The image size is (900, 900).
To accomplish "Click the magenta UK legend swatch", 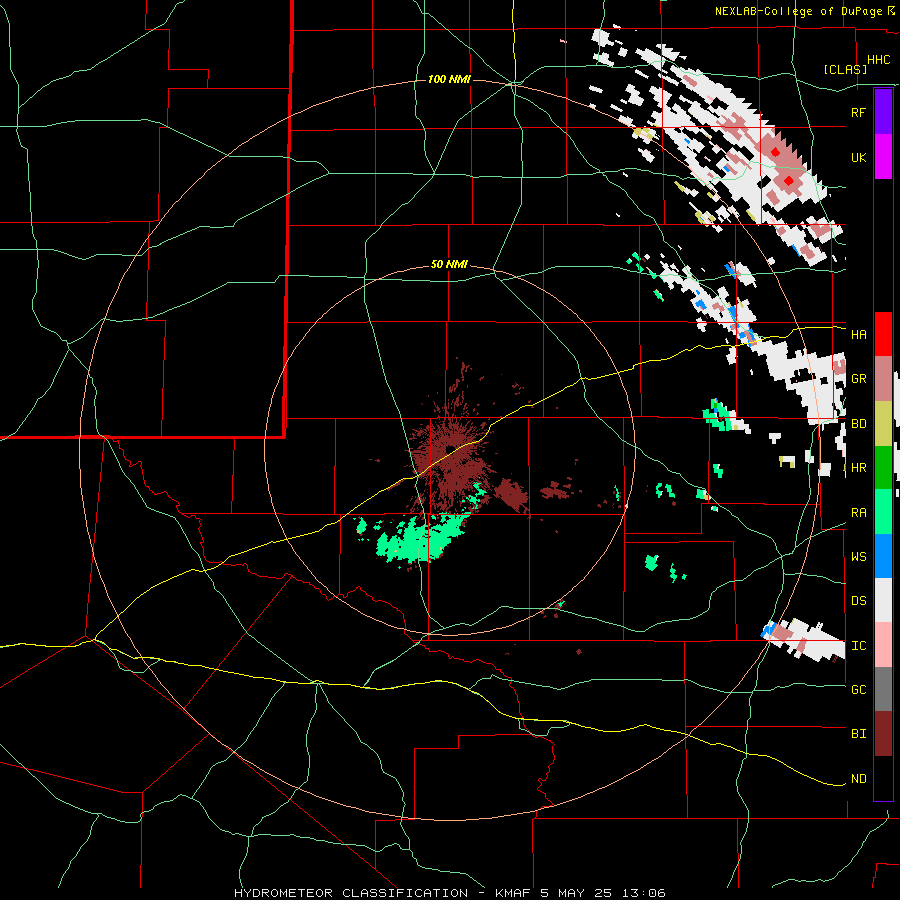I will pos(883,157).
